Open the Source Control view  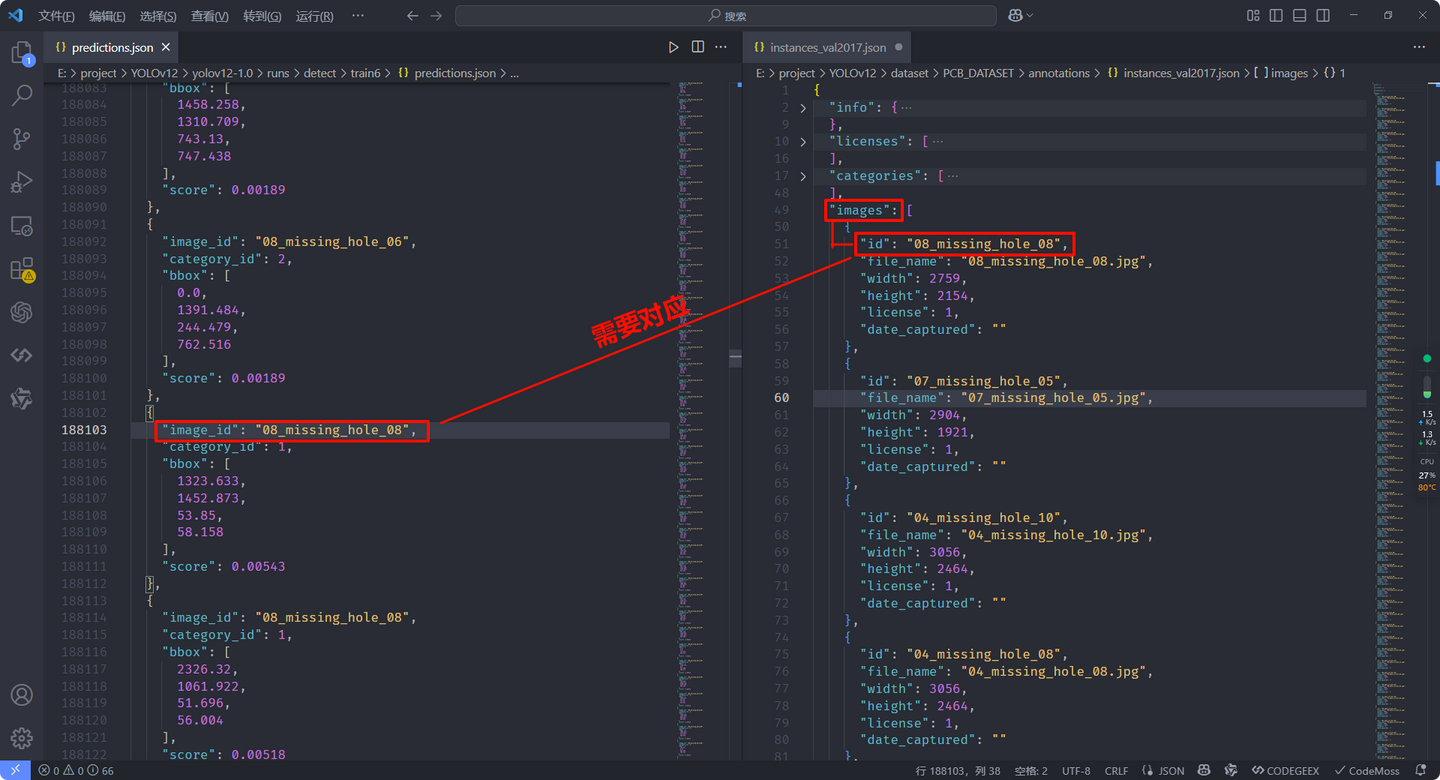(x=21, y=139)
